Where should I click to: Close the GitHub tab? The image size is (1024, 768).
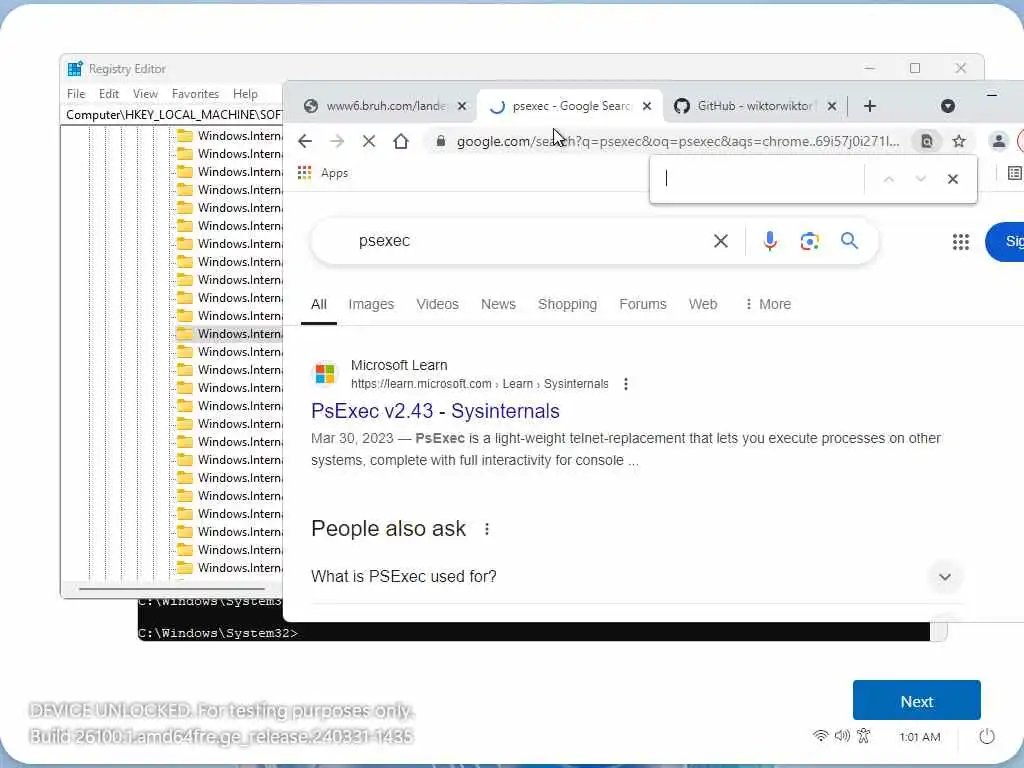click(x=831, y=106)
